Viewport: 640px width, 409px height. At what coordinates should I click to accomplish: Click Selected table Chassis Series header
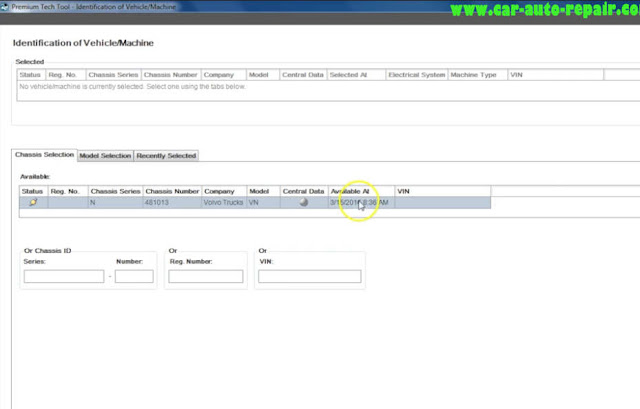(113, 75)
